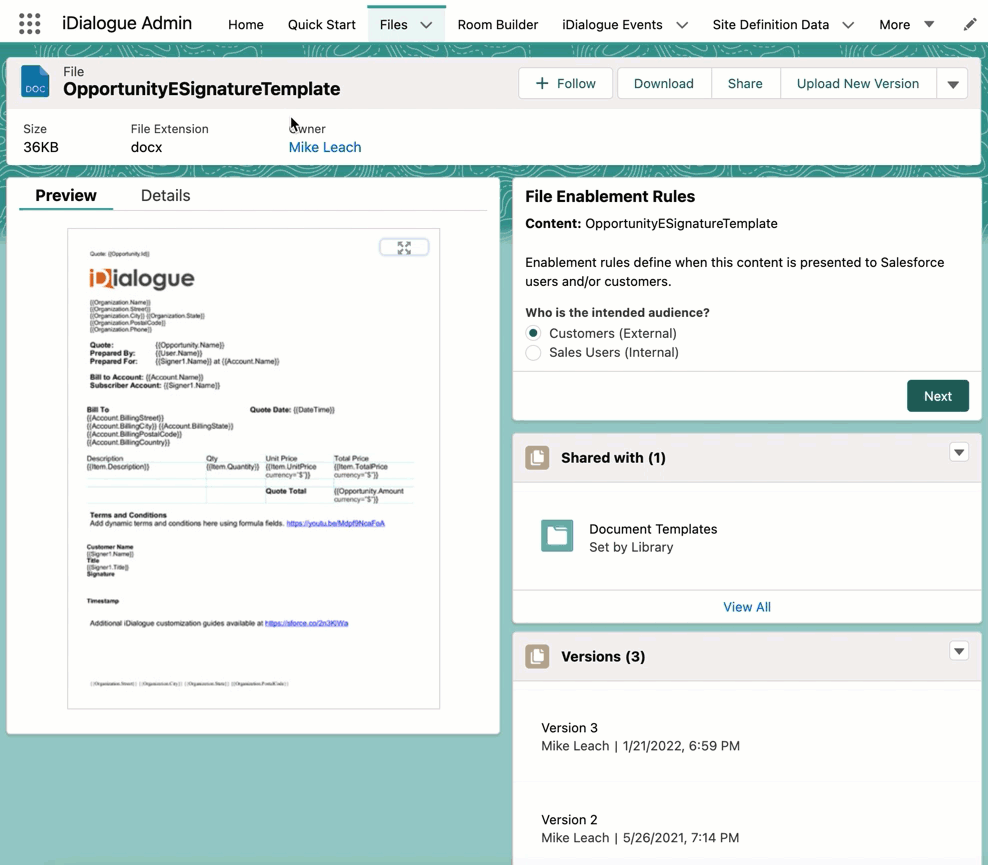Click Version 3 date '1/21/2022, 6:59 PM'
988x865 pixels.
pos(681,746)
